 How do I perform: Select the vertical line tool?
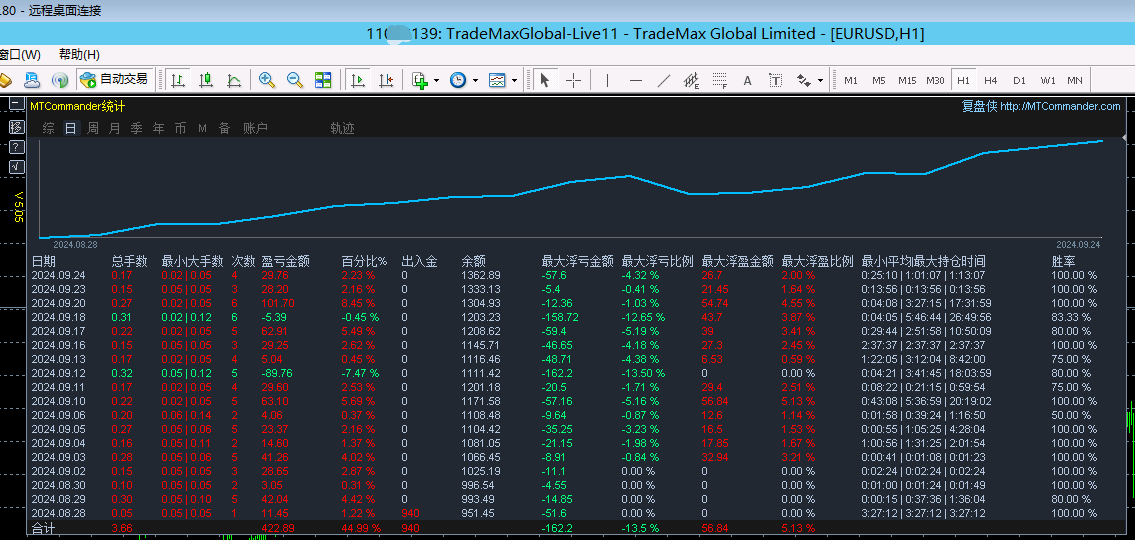click(607, 80)
